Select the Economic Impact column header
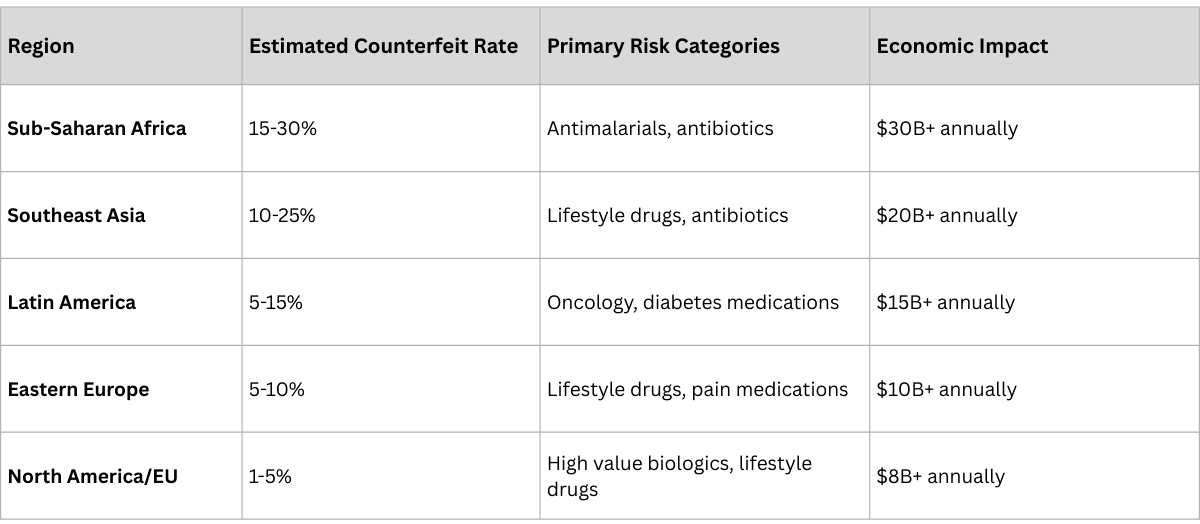Viewport: 1200px width, 524px height. click(x=962, y=46)
